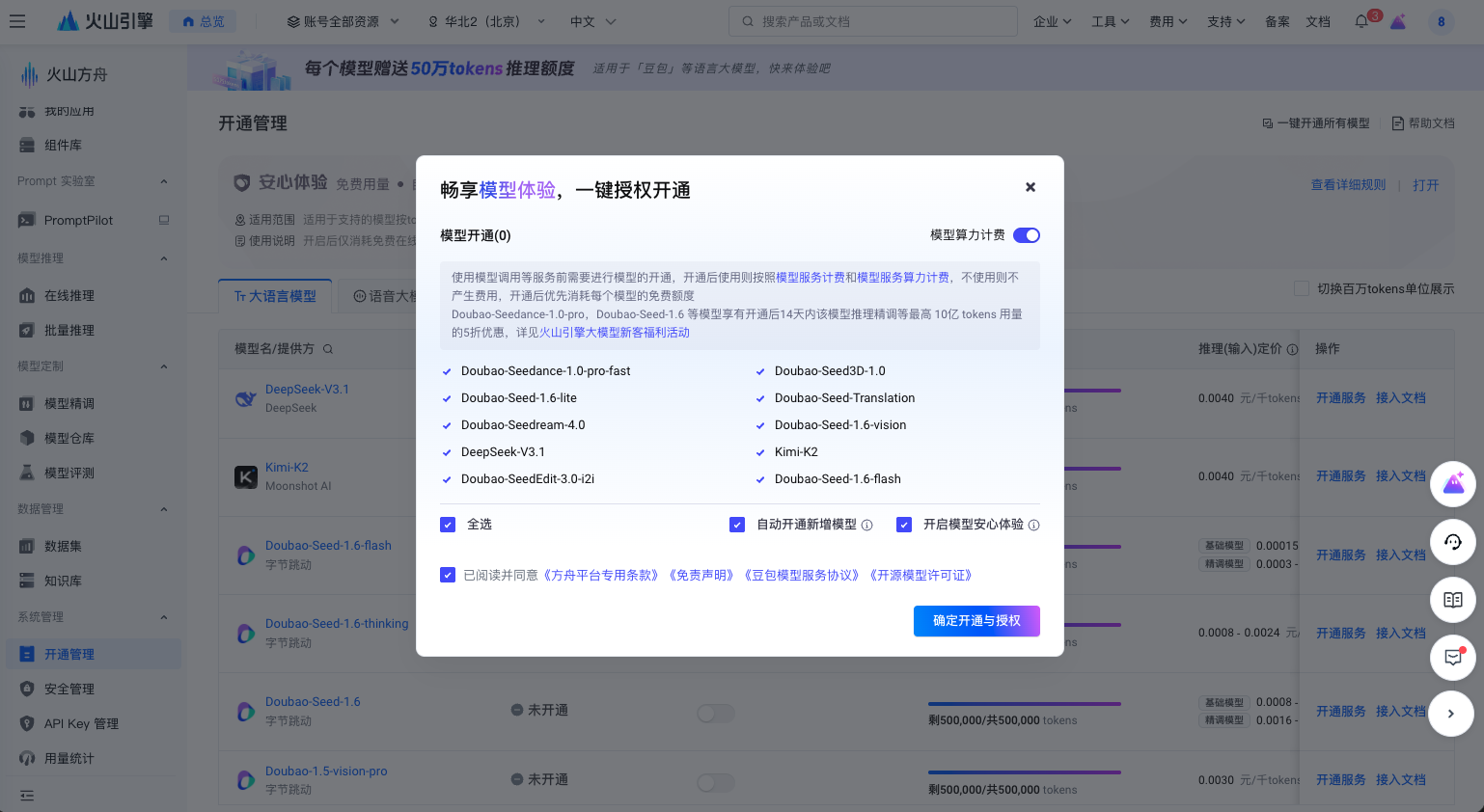Open the 支持 menu dropdown

[1226, 21]
